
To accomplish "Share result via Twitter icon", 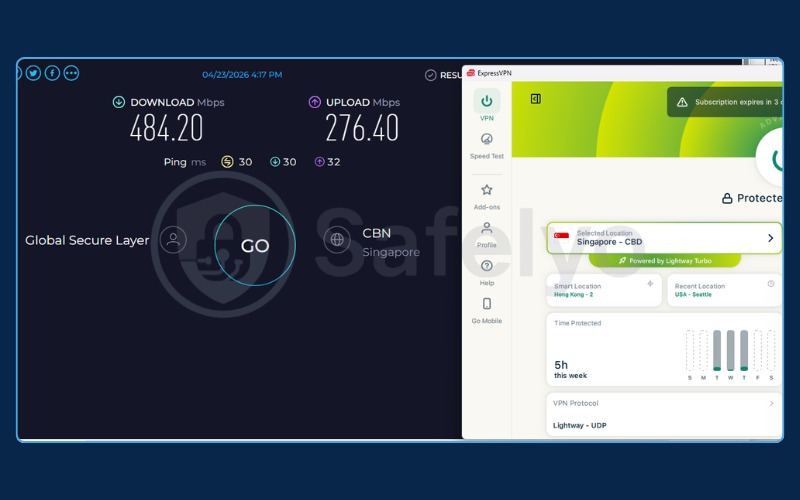I will 33,73.
